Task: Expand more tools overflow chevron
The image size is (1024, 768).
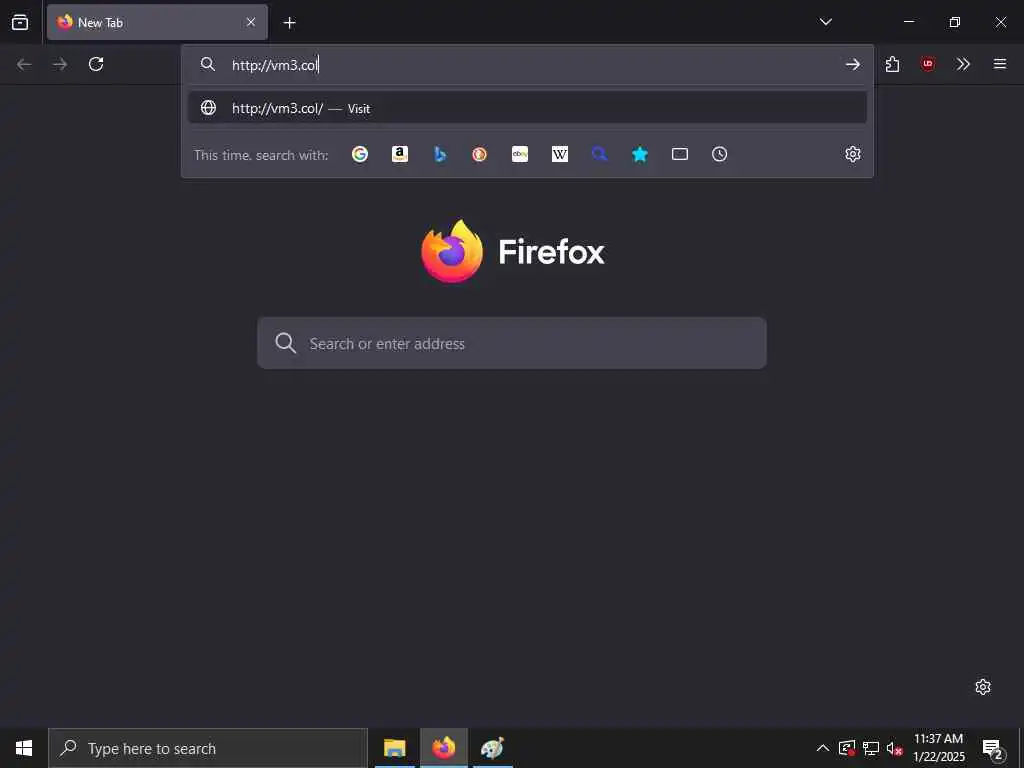Action: (963, 64)
